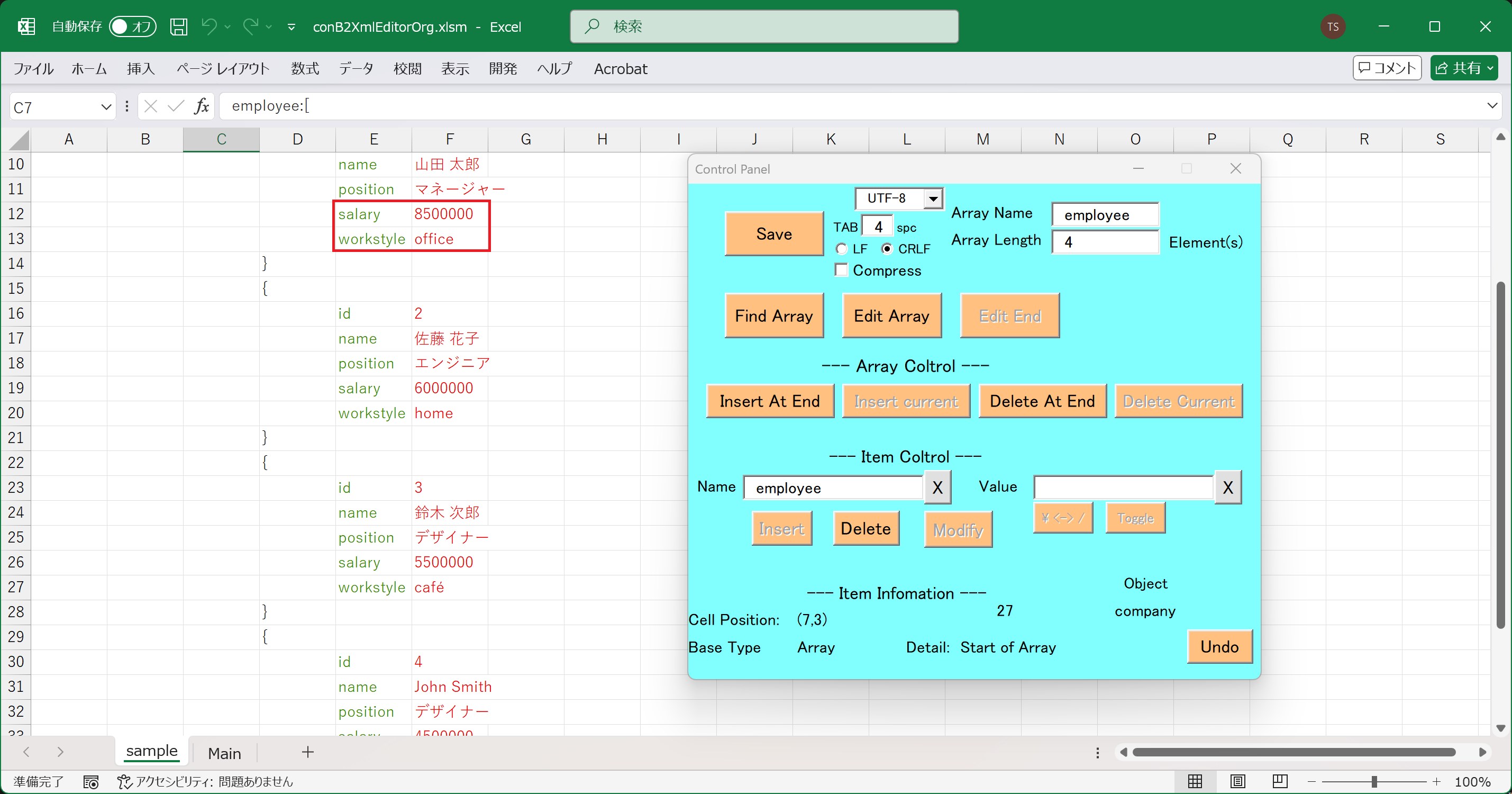Screen dimensions: 1512x794
Task: Click the zoom slider handle in status bar
Action: (1374, 782)
